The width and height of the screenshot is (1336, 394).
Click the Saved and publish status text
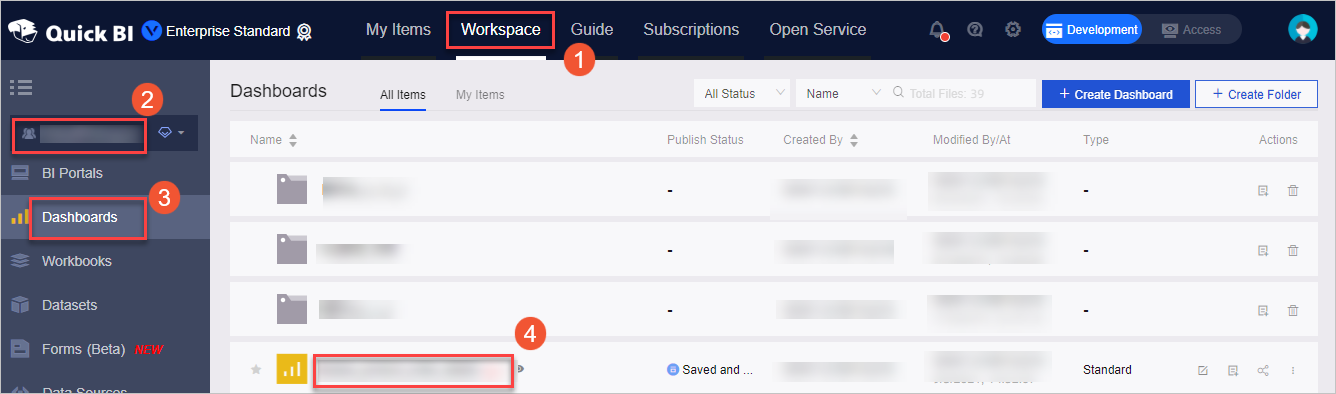pos(717,370)
